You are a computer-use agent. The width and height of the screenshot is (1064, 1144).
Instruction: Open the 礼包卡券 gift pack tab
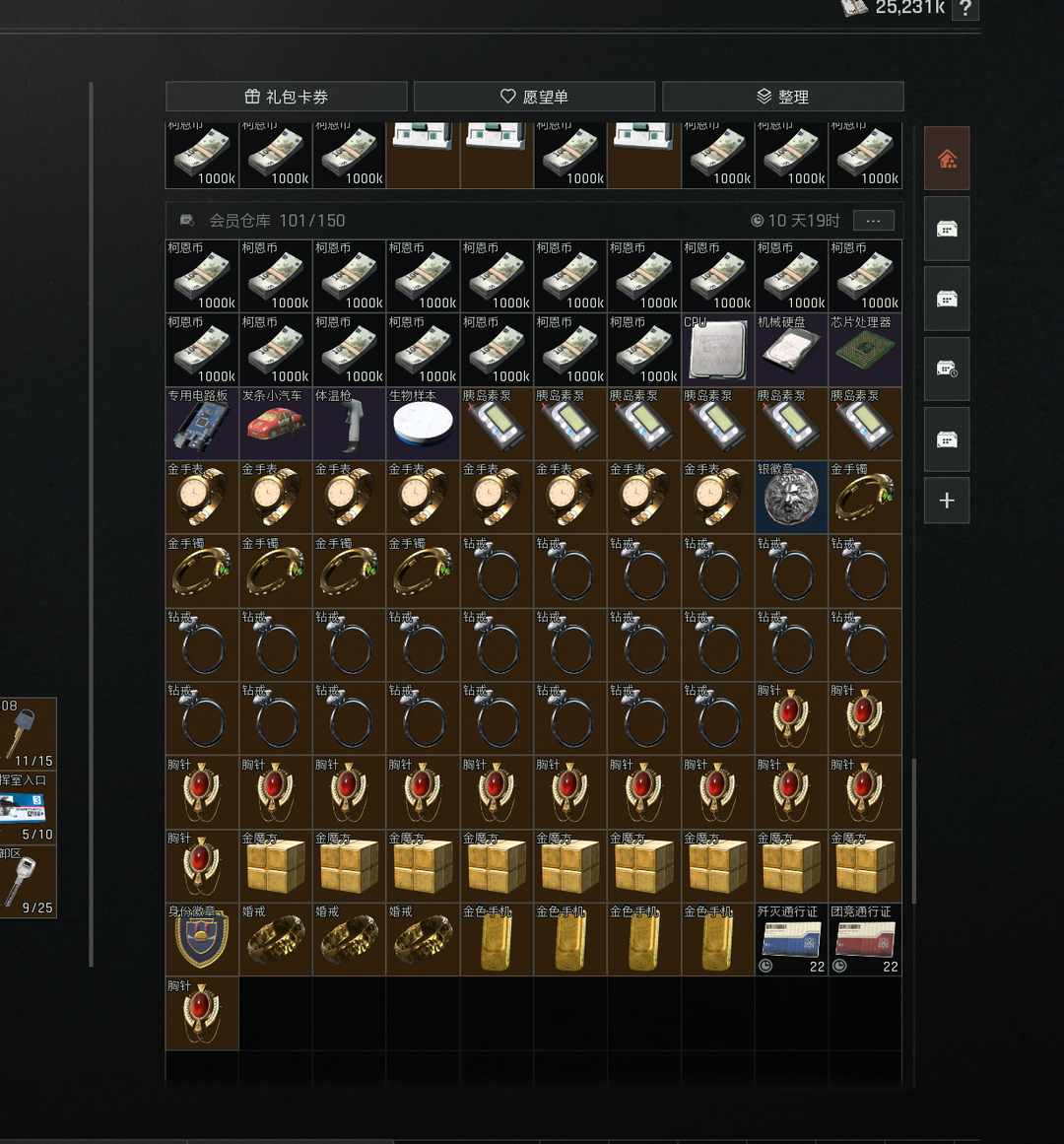(x=286, y=97)
